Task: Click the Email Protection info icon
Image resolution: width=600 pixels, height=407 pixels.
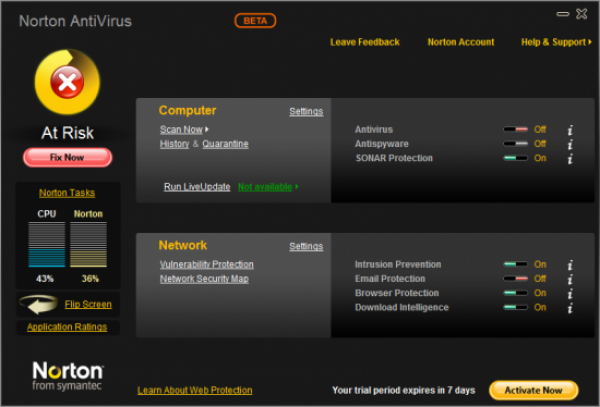Action: pos(570,280)
